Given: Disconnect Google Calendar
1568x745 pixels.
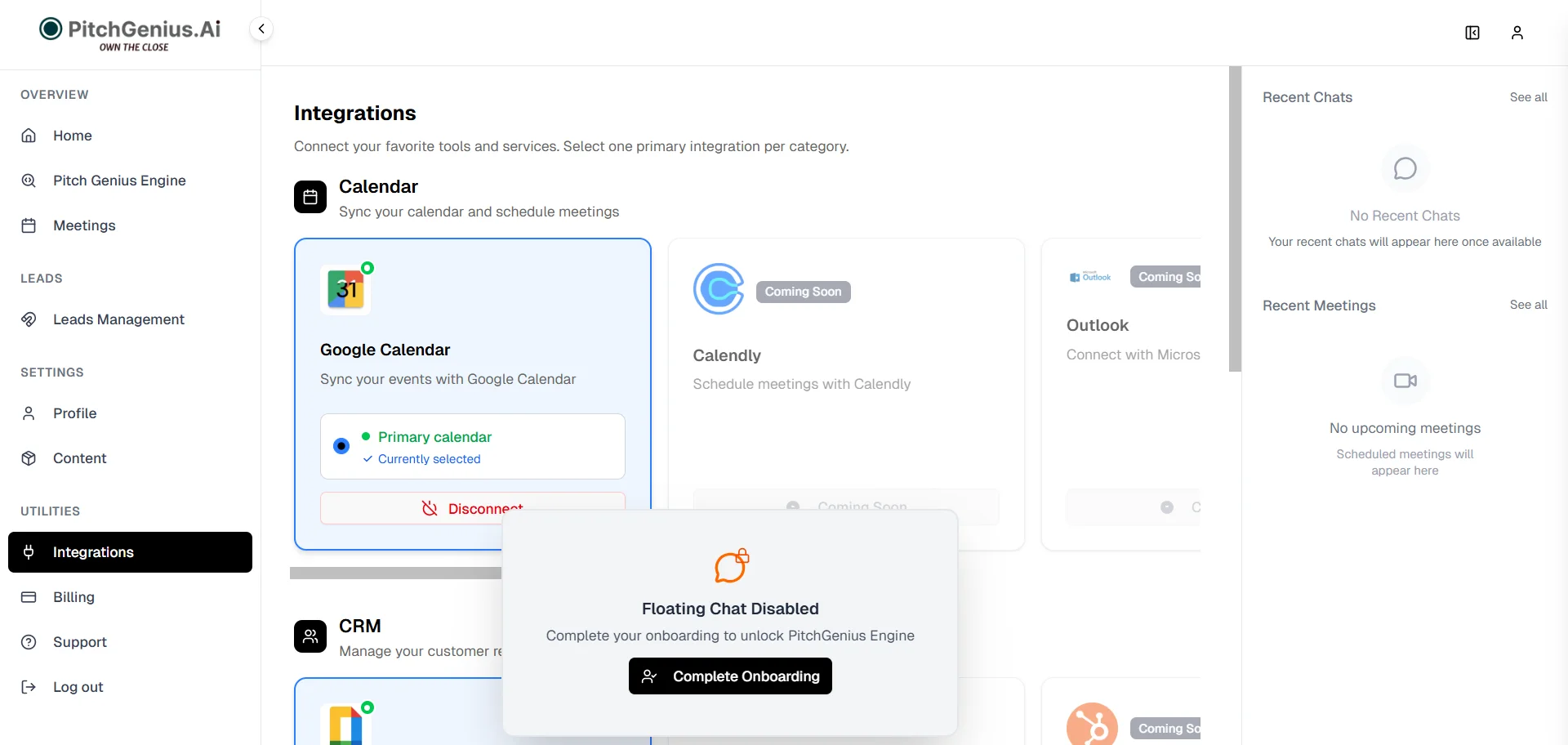Looking at the screenshot, I should [x=473, y=508].
